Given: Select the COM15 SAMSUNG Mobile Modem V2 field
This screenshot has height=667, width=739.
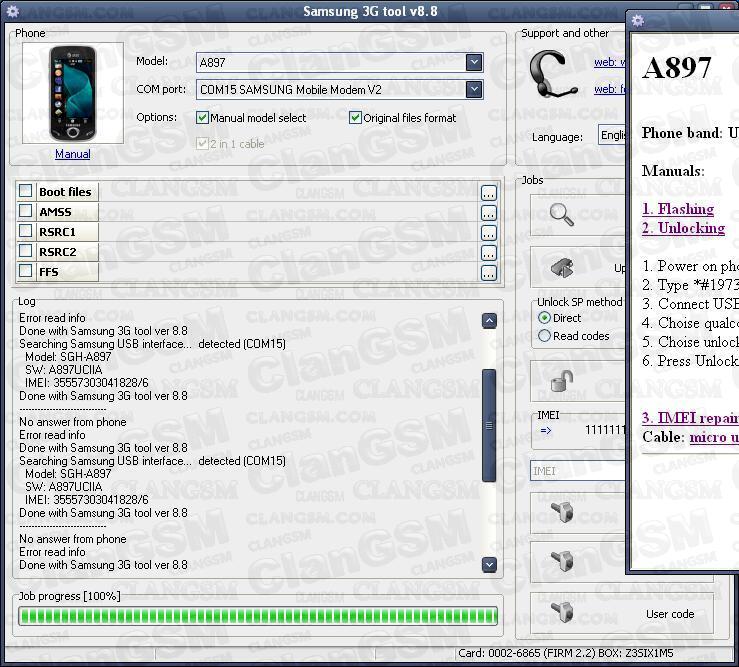Looking at the screenshot, I should click(x=339, y=90).
